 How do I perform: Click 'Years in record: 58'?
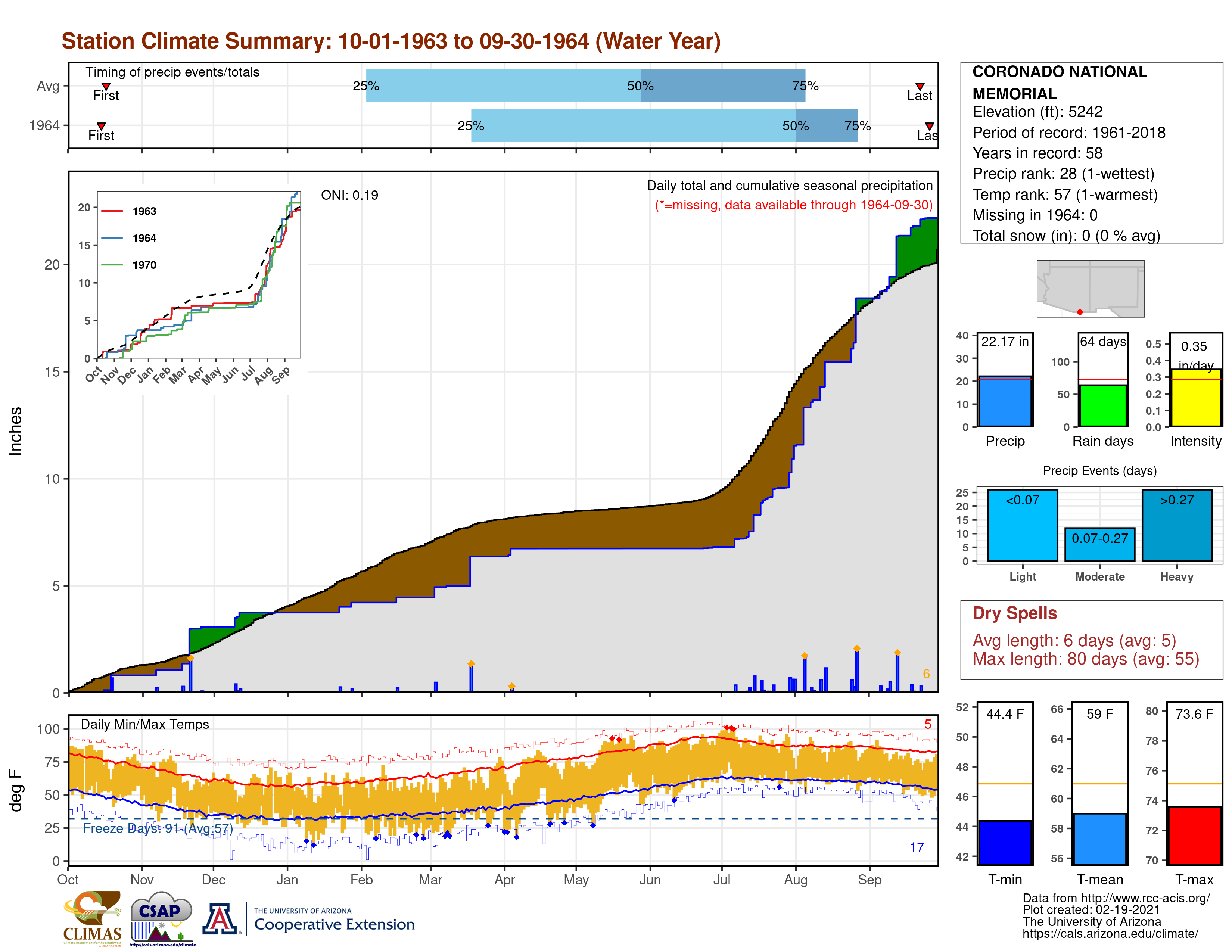(x=1037, y=153)
